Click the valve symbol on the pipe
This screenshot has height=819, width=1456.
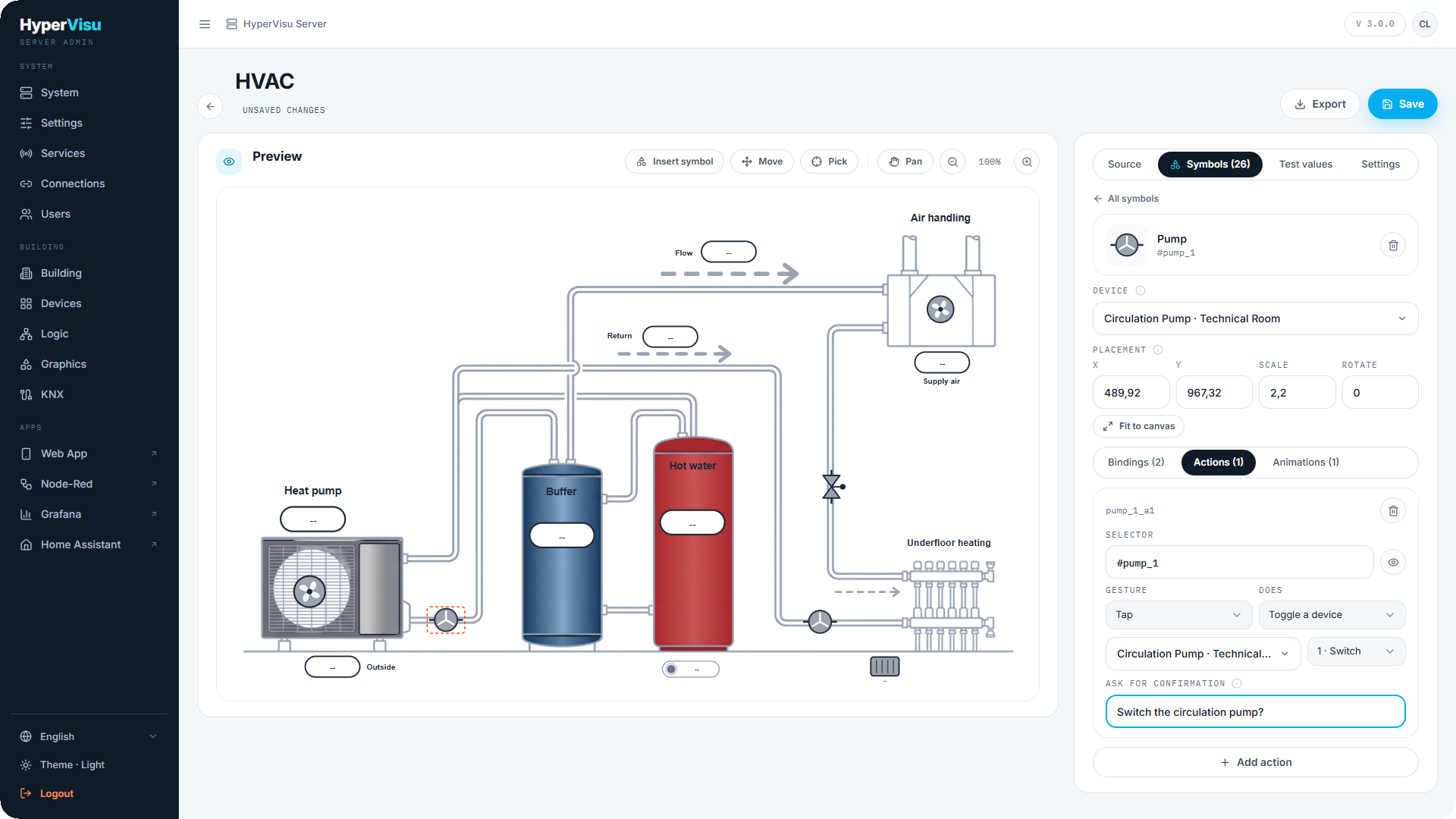tap(833, 487)
